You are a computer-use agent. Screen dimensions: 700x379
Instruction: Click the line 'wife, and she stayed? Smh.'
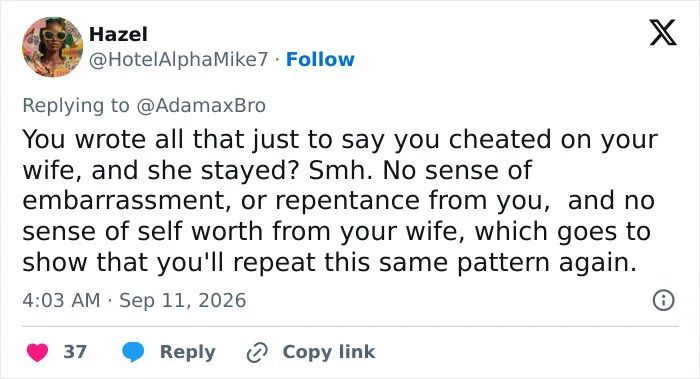tap(277, 170)
